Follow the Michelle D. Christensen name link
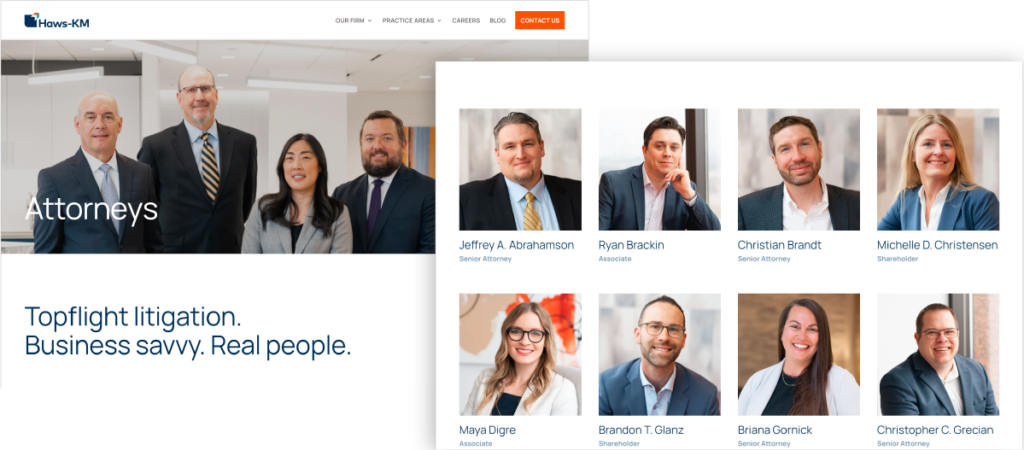 [937, 246]
